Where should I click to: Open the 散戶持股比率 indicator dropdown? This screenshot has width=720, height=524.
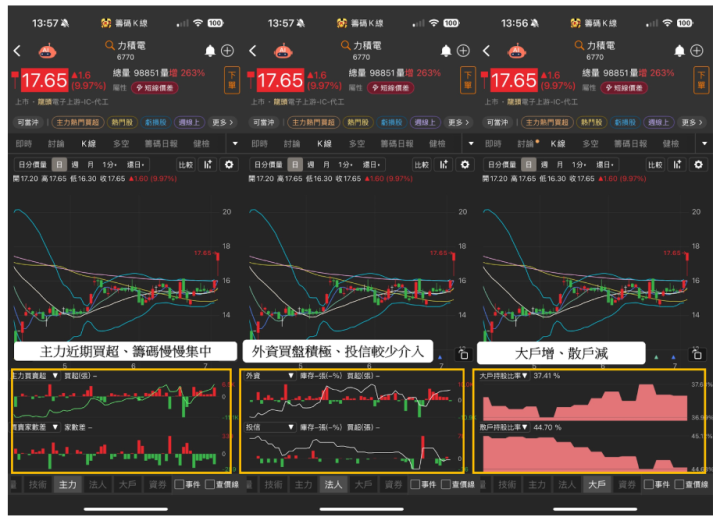click(x=504, y=427)
